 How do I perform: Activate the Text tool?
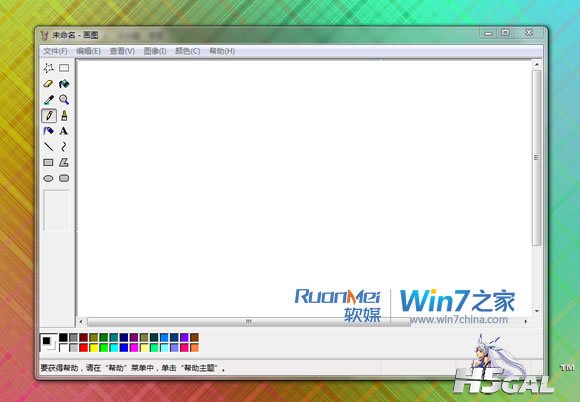pyautogui.click(x=64, y=131)
